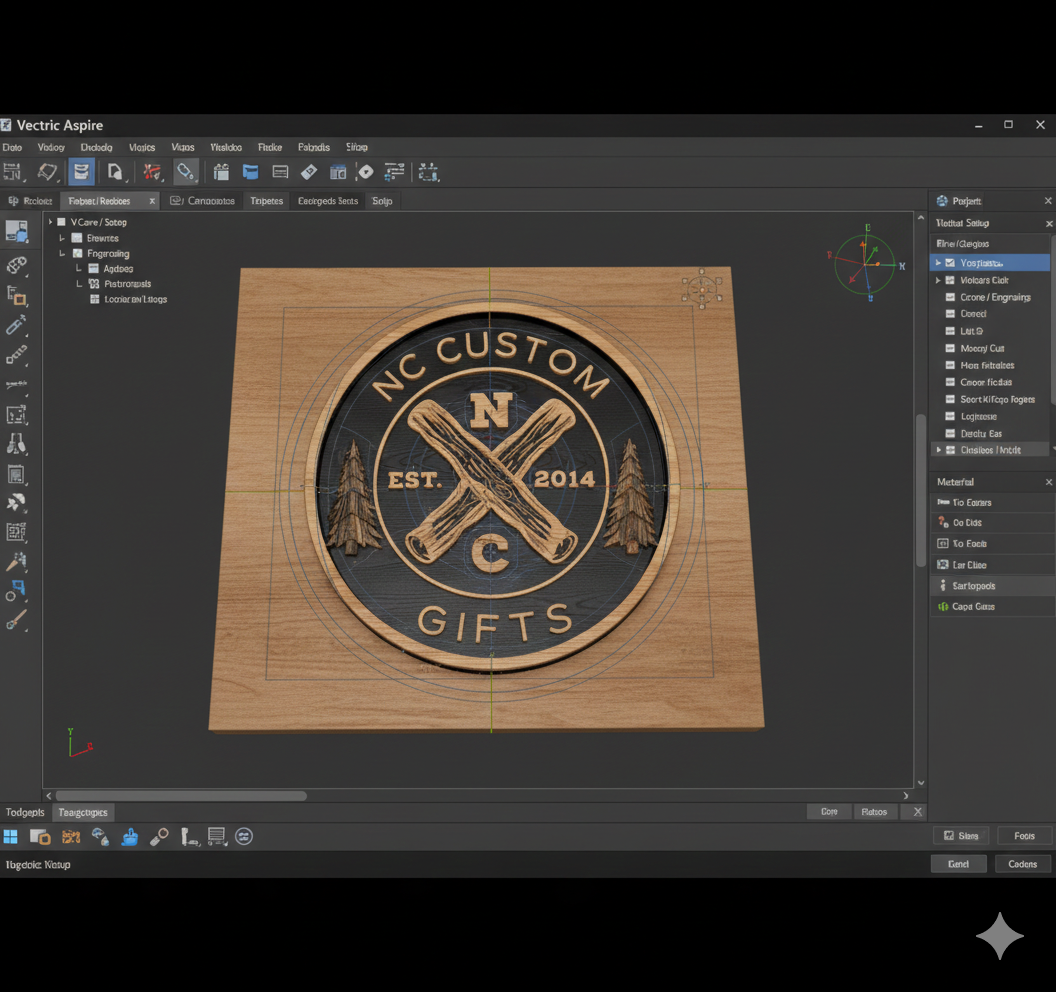The height and width of the screenshot is (992, 1056).
Task: Select the Fngrosling tree item
Action: 108,253
